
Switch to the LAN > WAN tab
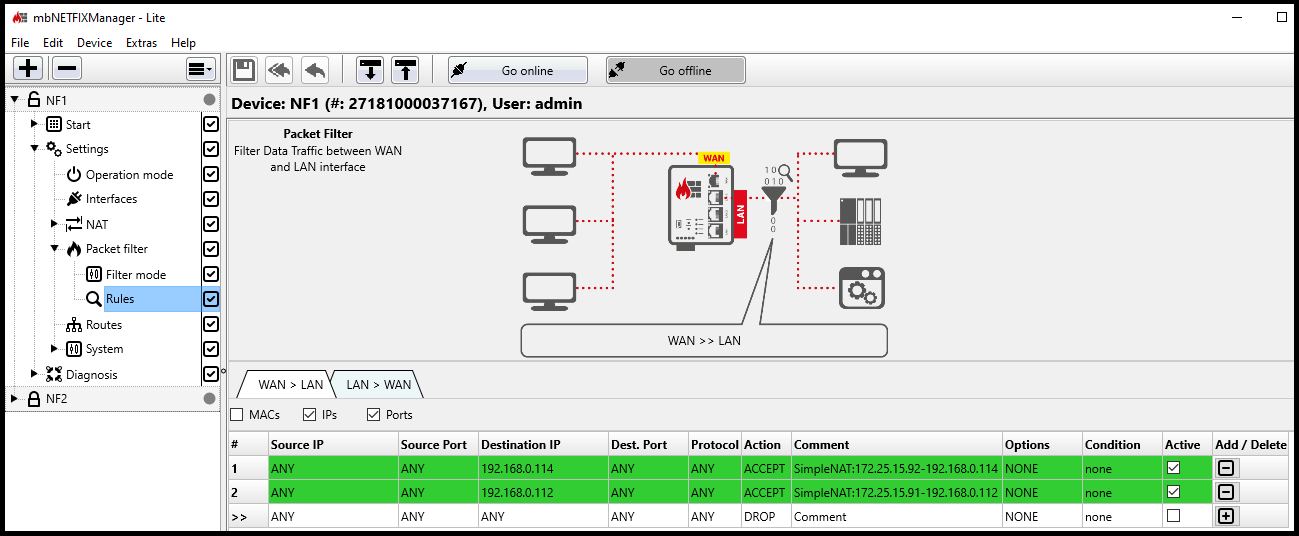click(x=378, y=384)
